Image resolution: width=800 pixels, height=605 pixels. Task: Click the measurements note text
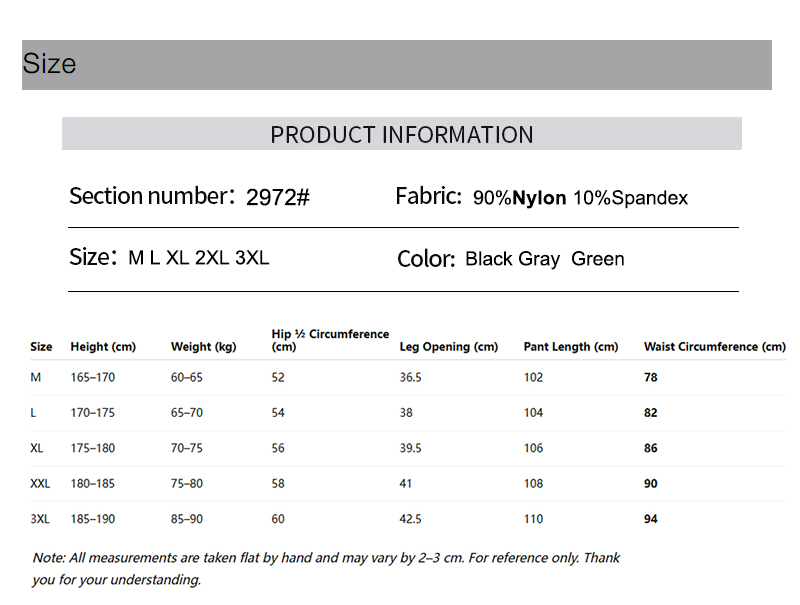326,568
